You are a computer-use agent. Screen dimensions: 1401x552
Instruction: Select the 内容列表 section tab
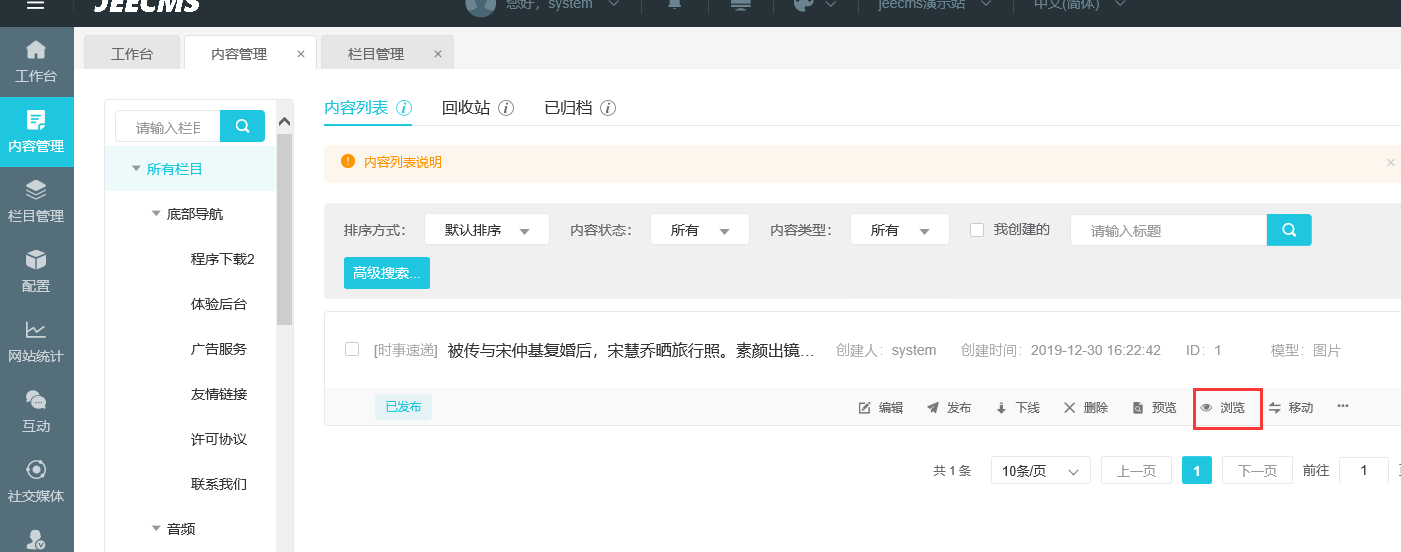(356, 107)
